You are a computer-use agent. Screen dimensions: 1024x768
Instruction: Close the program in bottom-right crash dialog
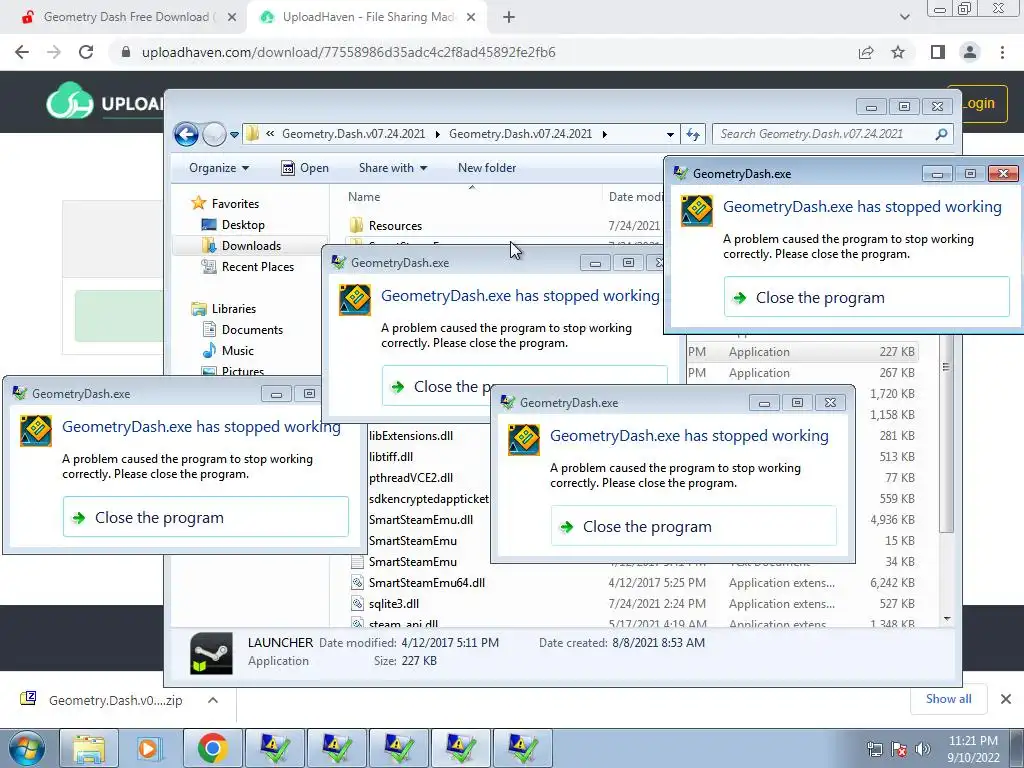tap(694, 526)
